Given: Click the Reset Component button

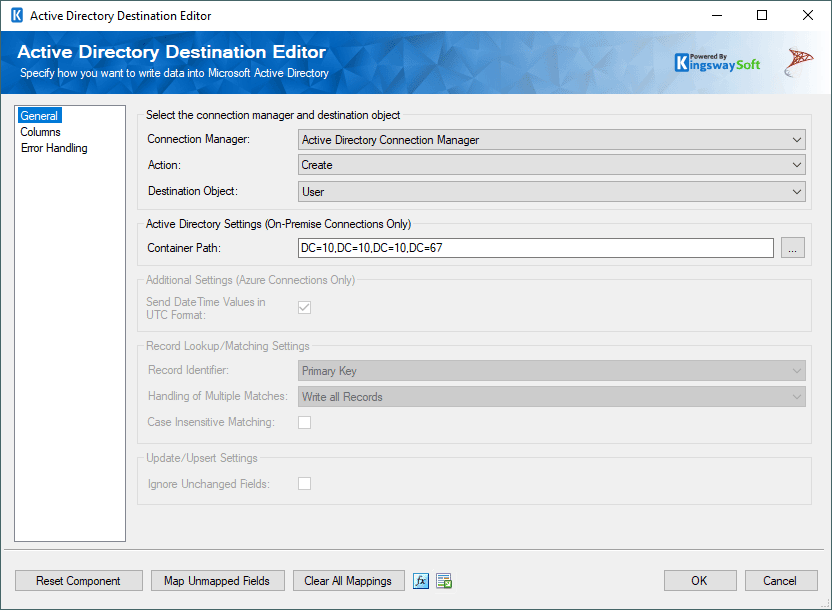Looking at the screenshot, I should coord(79,581).
